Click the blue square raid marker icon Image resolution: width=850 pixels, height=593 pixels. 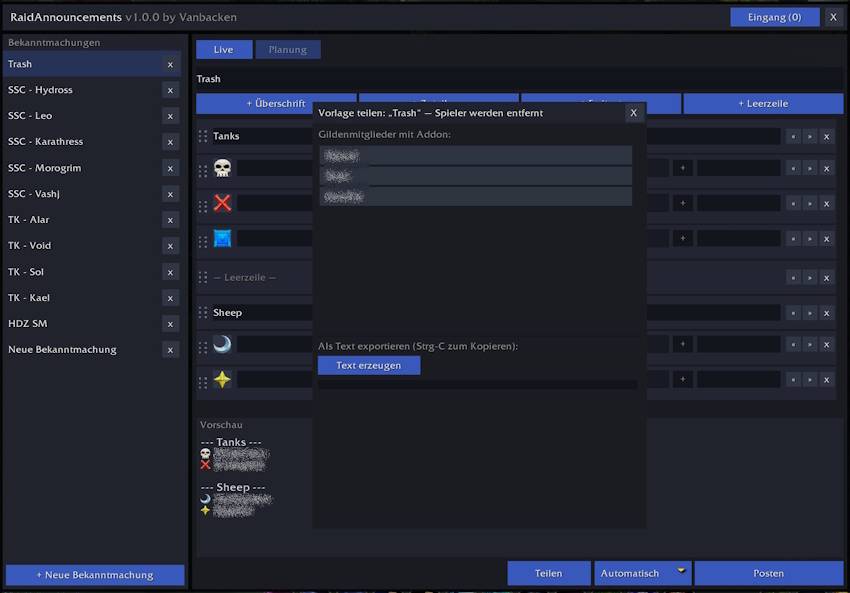[x=222, y=239]
